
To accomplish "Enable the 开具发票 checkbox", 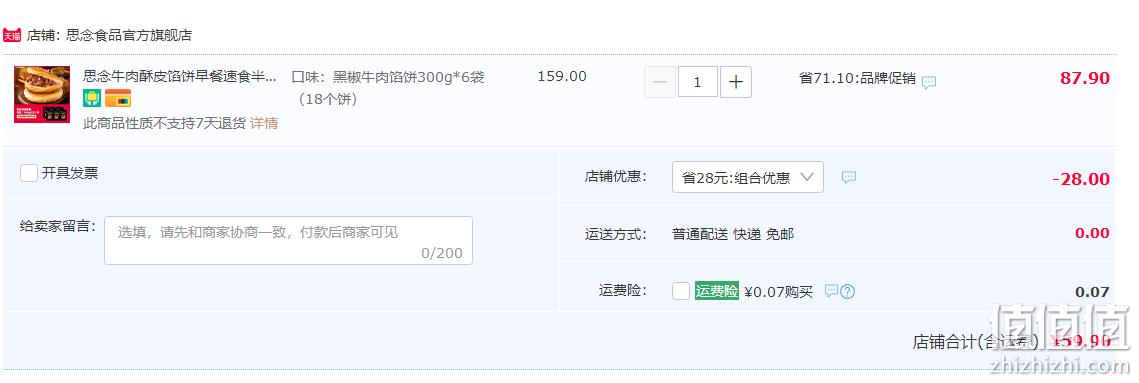I will pos(29,173).
